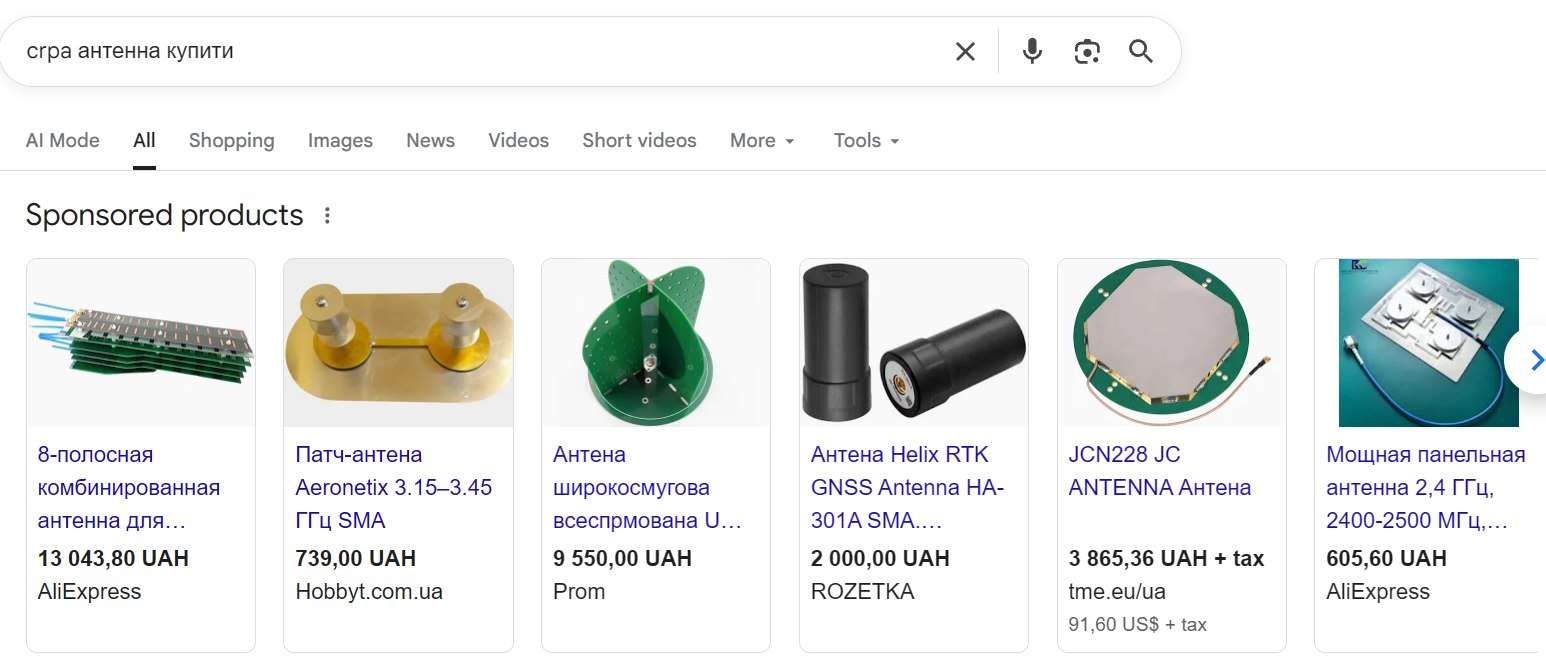Open the News tab
Screen dimensions: 1546x667
pyautogui.click(x=430, y=141)
